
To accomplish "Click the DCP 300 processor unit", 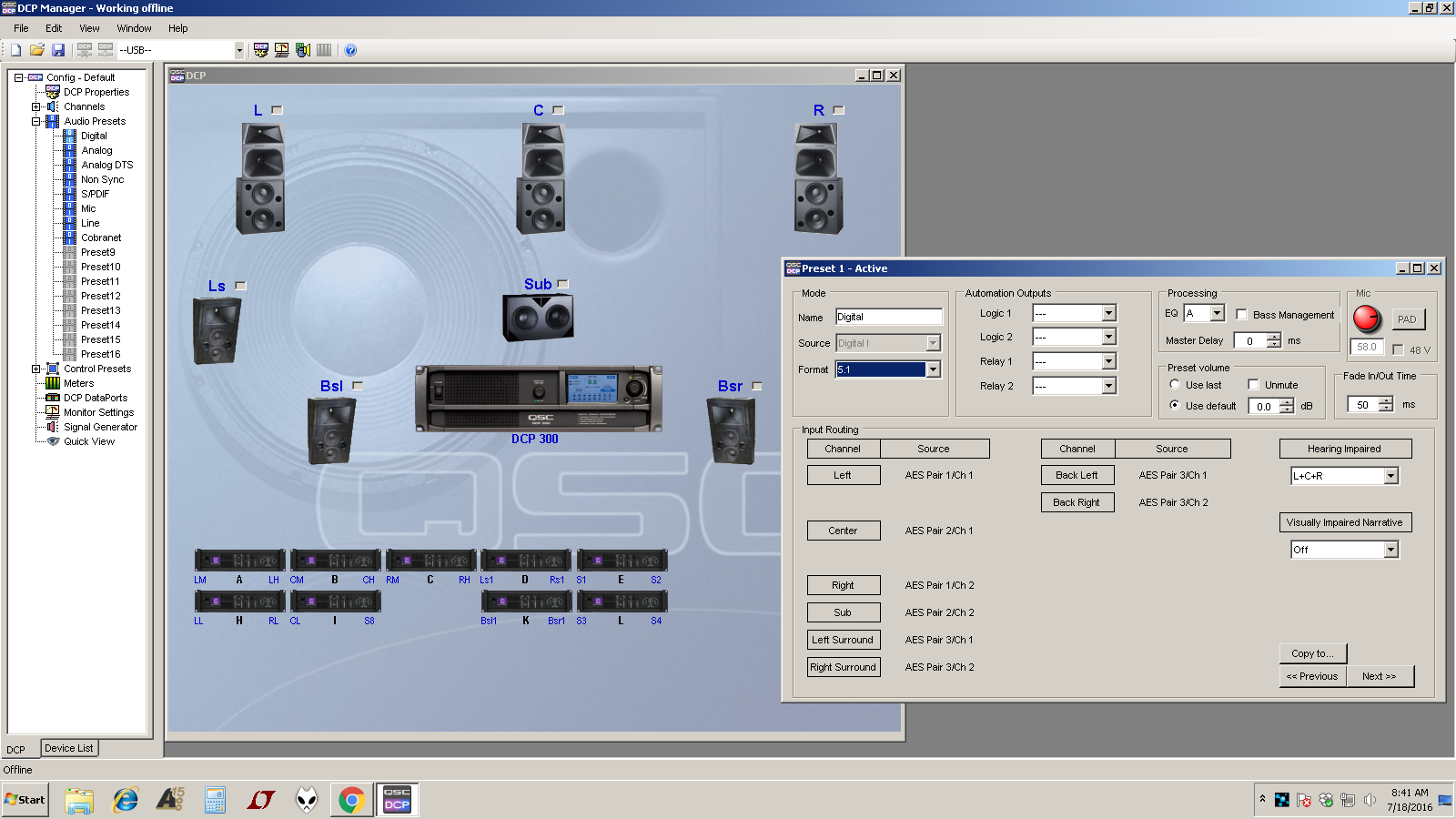I will 539,399.
